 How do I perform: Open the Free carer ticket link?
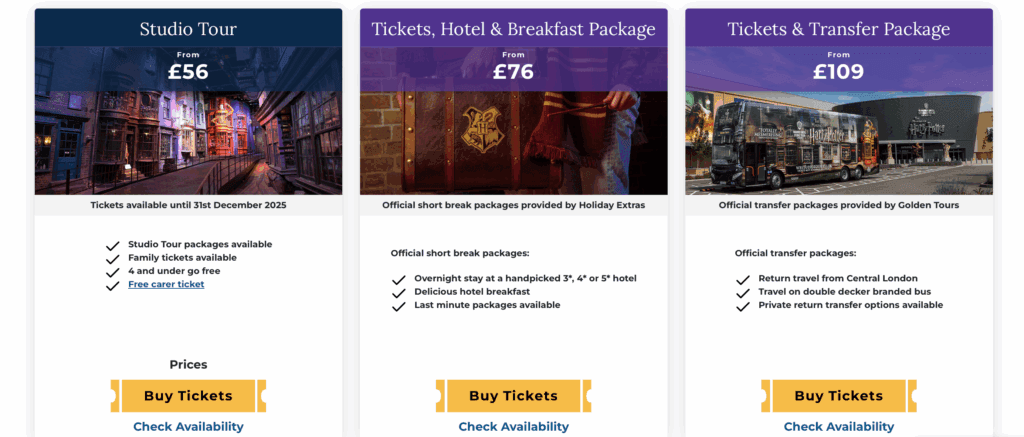click(x=166, y=285)
